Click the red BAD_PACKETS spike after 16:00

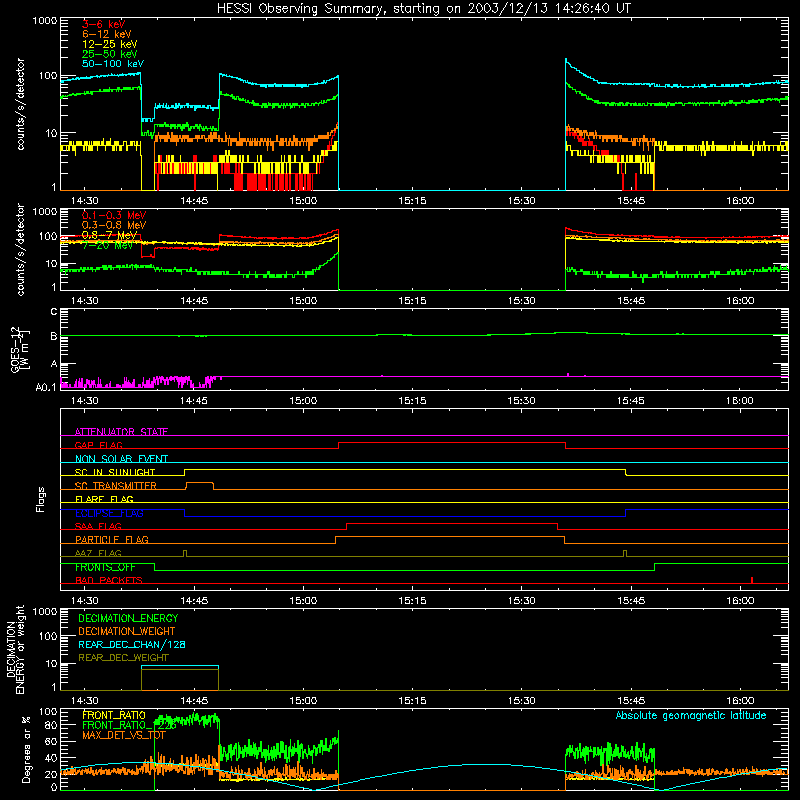[752, 580]
